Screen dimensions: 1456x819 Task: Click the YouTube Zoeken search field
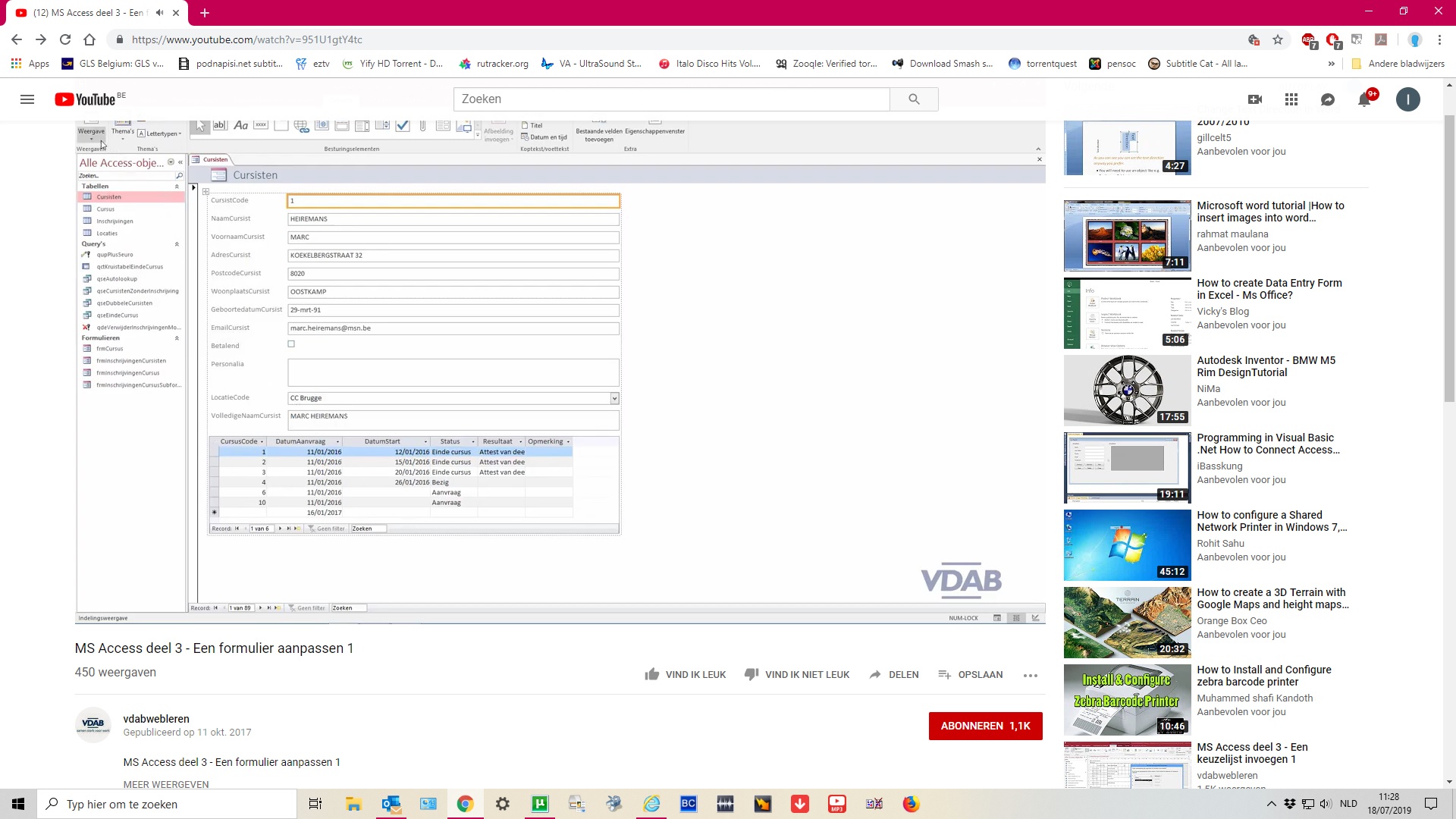coord(672,99)
